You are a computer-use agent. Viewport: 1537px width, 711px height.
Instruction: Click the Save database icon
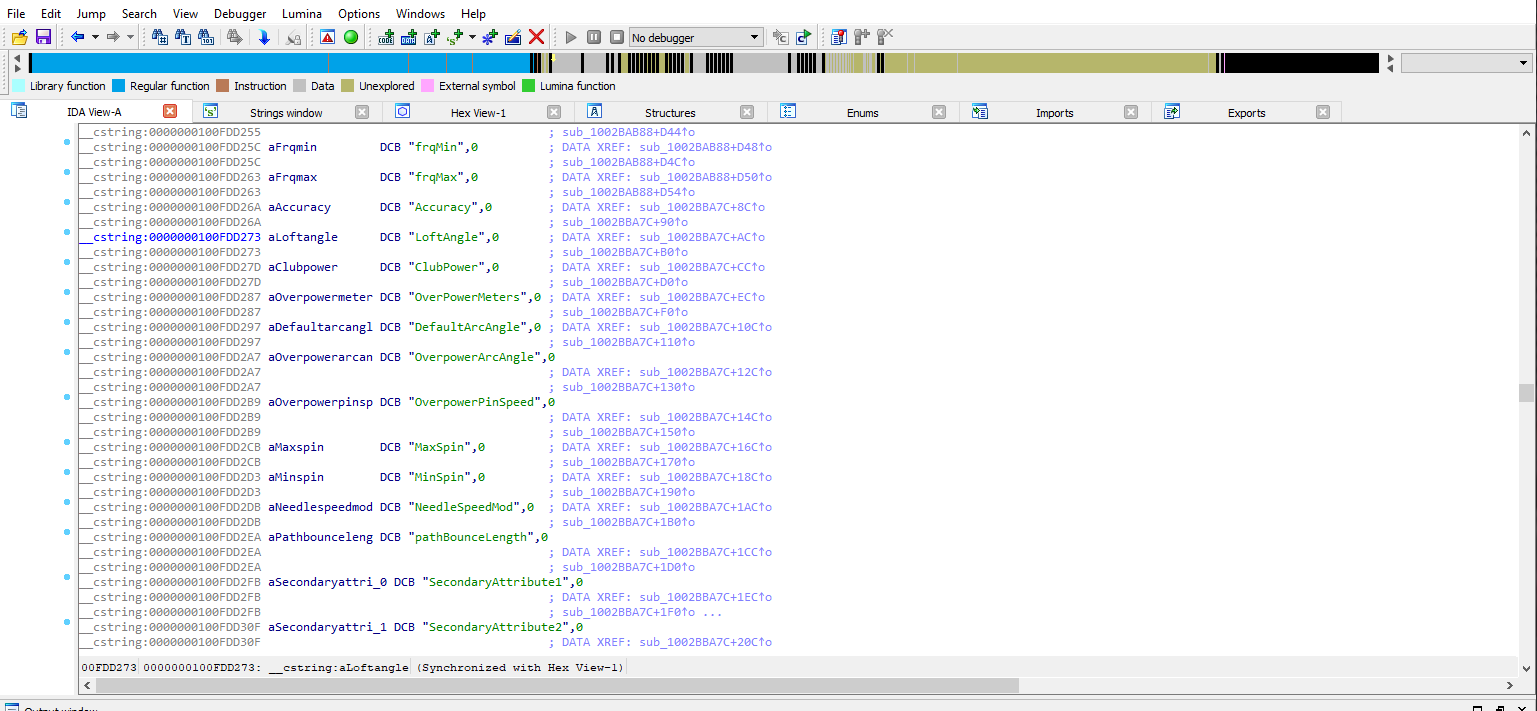[43, 37]
